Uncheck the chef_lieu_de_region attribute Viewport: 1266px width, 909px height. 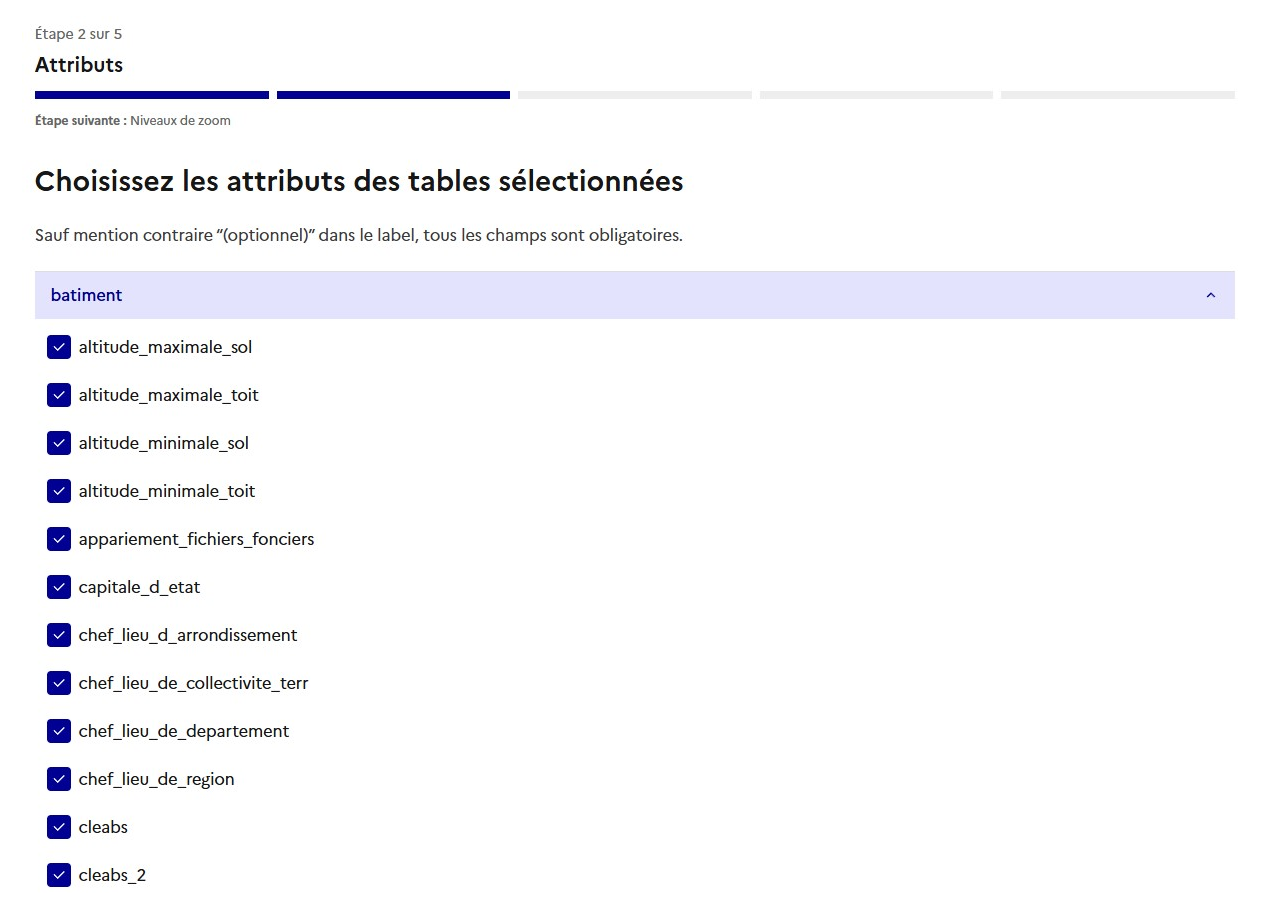59,779
